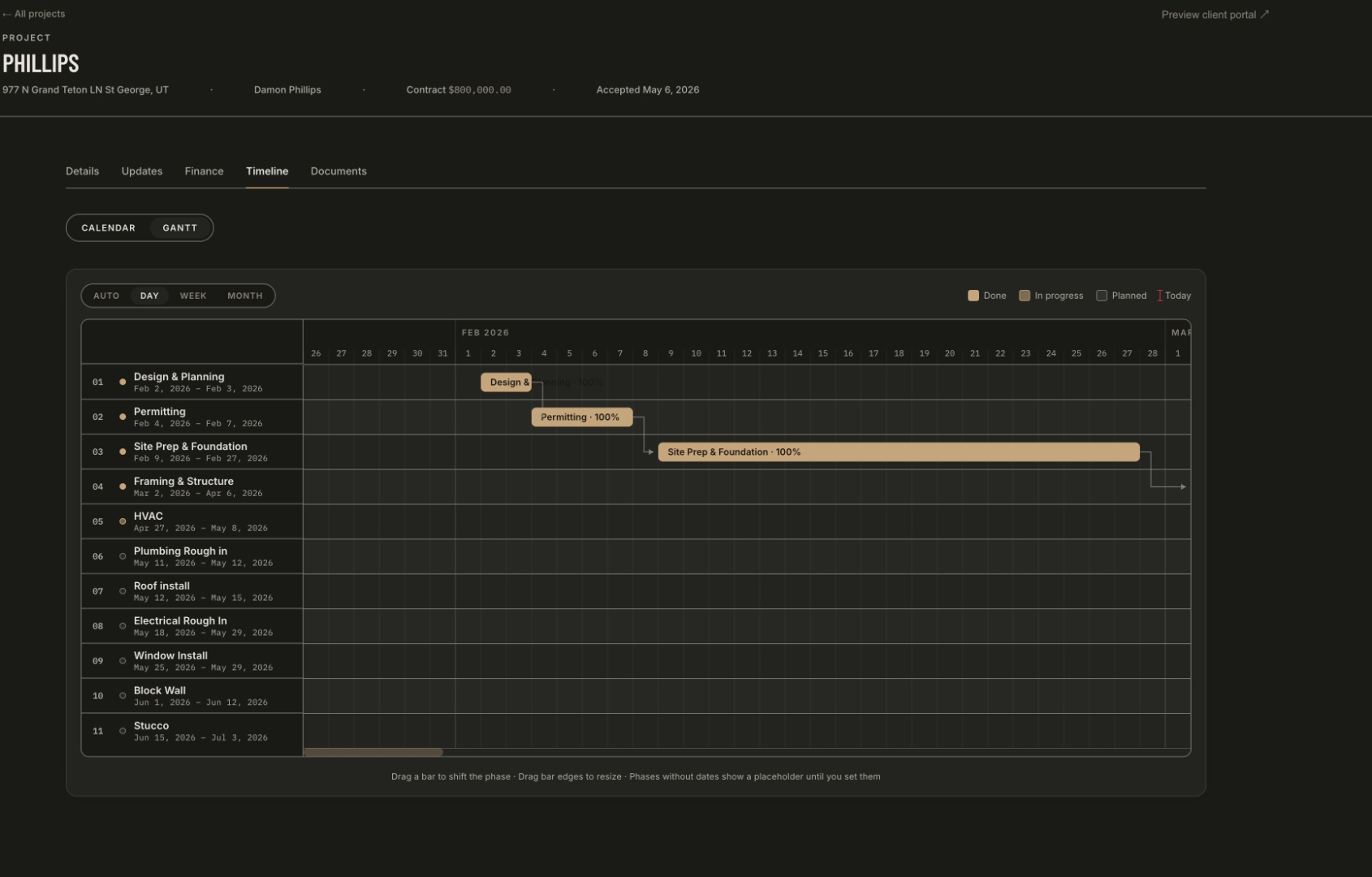1372x877 pixels.
Task: Select the Plumbing Rough in phase name
Action: [x=180, y=551]
